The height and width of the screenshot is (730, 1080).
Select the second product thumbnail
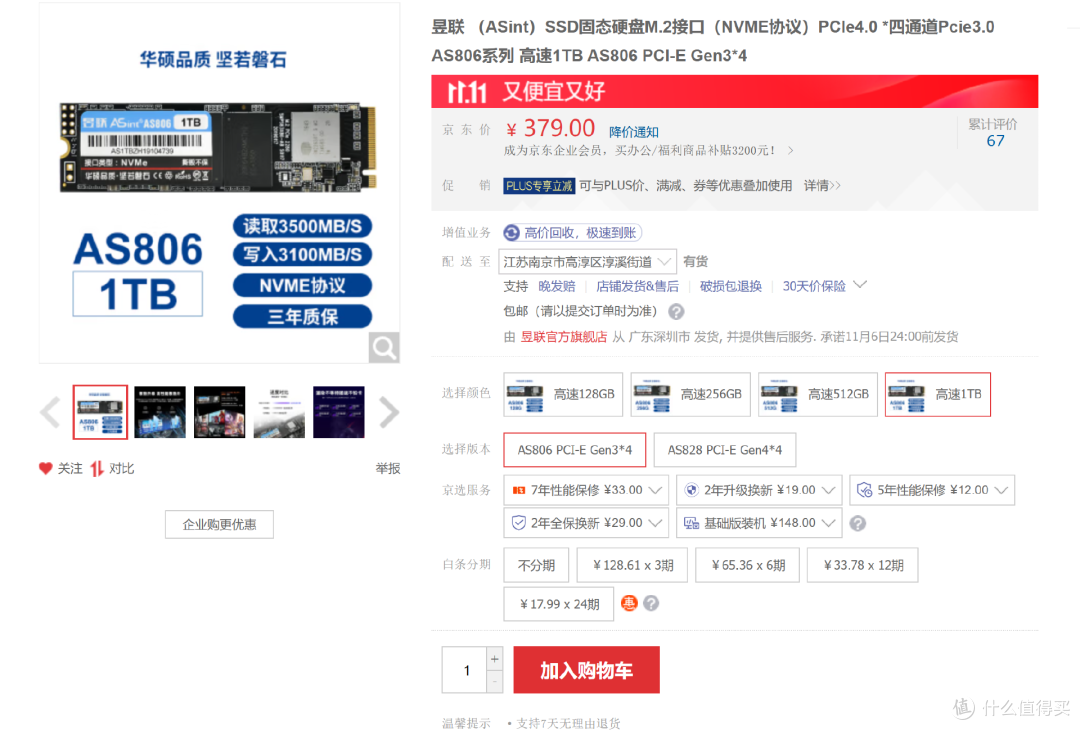(160, 412)
